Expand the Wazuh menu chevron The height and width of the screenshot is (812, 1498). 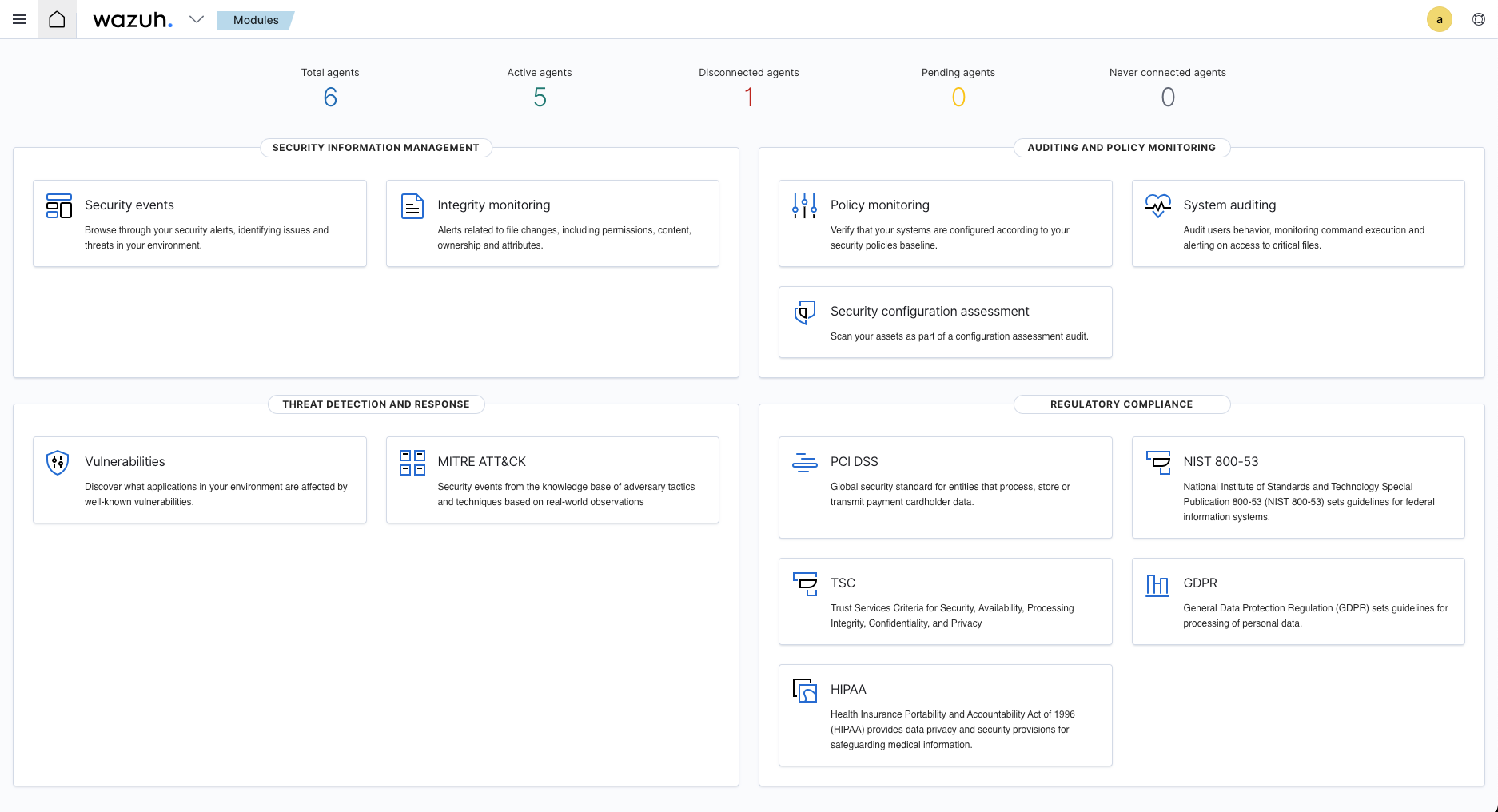click(x=197, y=19)
